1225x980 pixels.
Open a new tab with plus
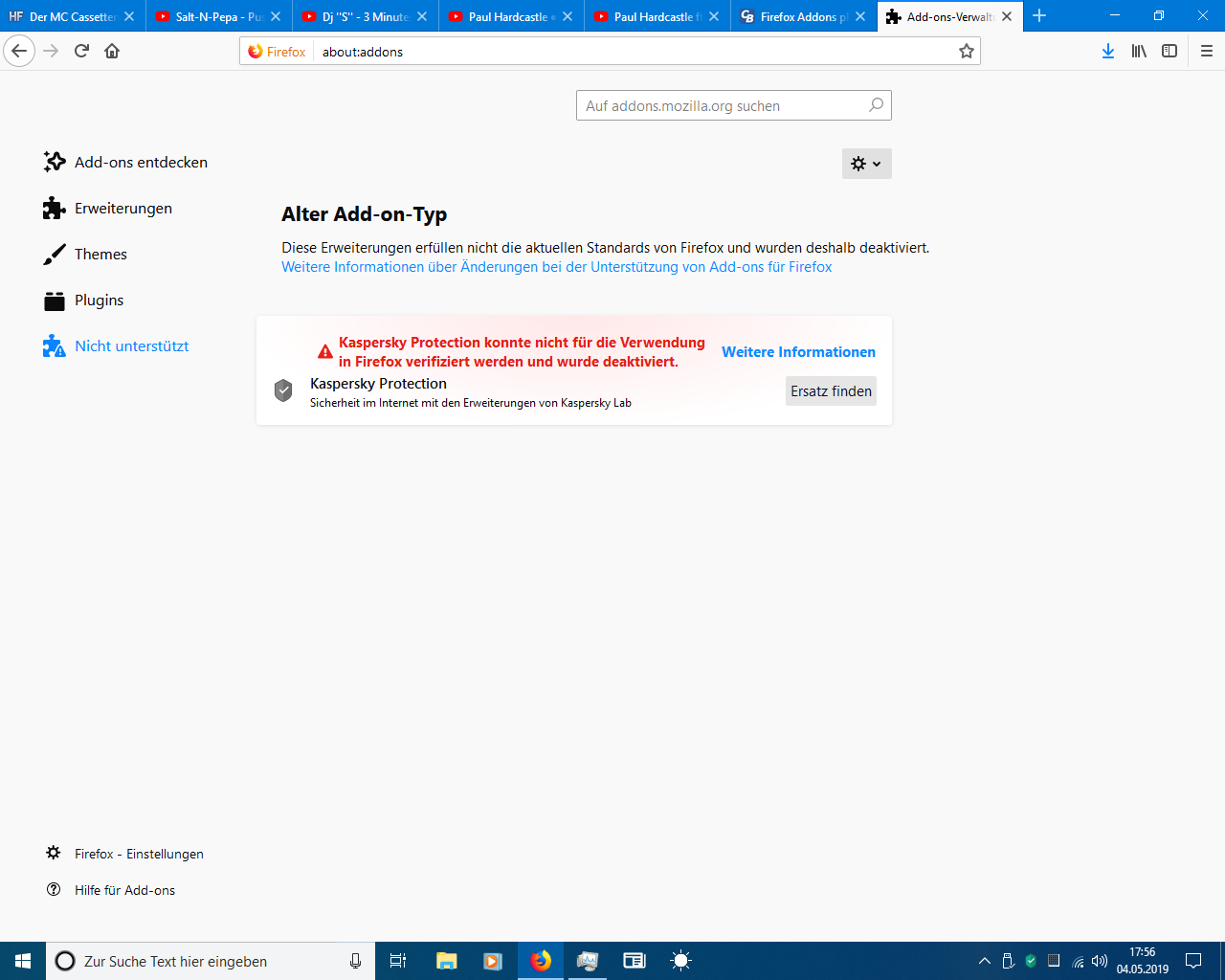coord(1039,16)
